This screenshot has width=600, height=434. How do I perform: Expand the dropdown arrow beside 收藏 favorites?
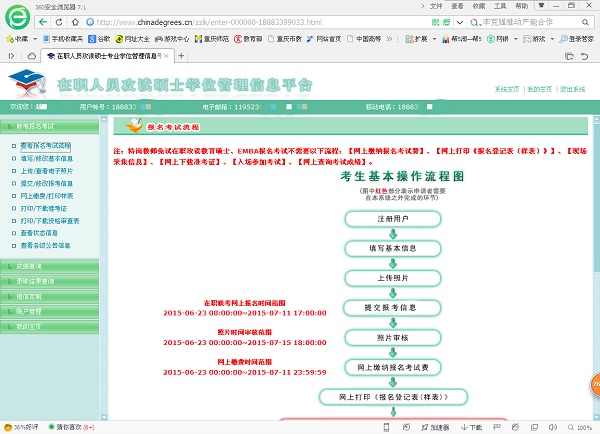[x=35, y=39]
